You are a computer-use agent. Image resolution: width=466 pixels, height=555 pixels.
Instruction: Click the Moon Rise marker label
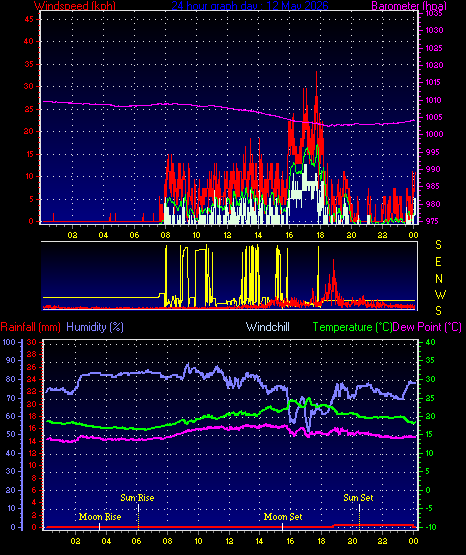pos(100,517)
